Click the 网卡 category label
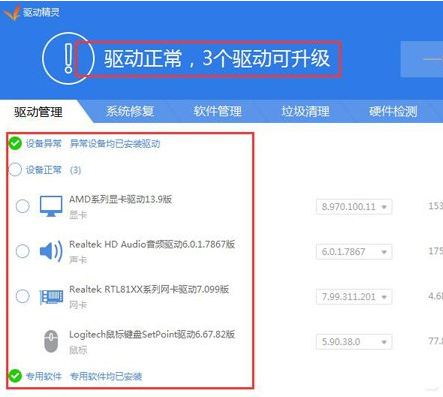443x397 pixels. coord(78,305)
